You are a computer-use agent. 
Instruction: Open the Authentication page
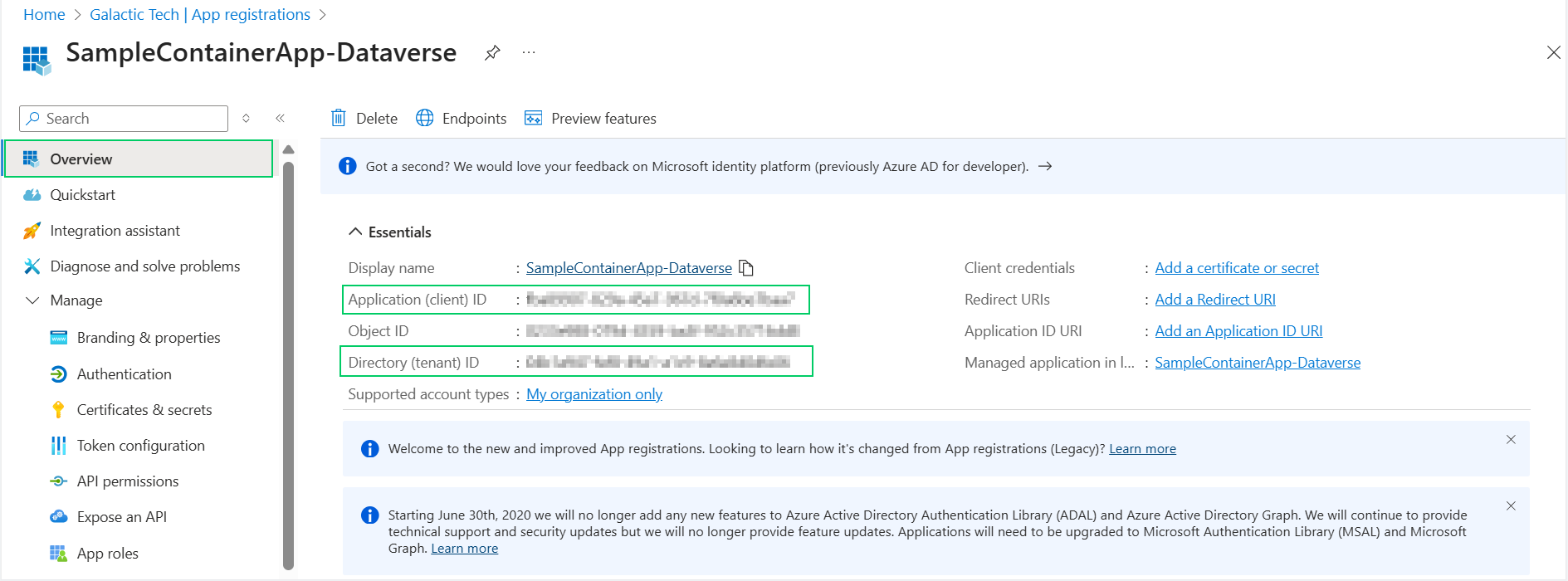pyautogui.click(x=124, y=374)
